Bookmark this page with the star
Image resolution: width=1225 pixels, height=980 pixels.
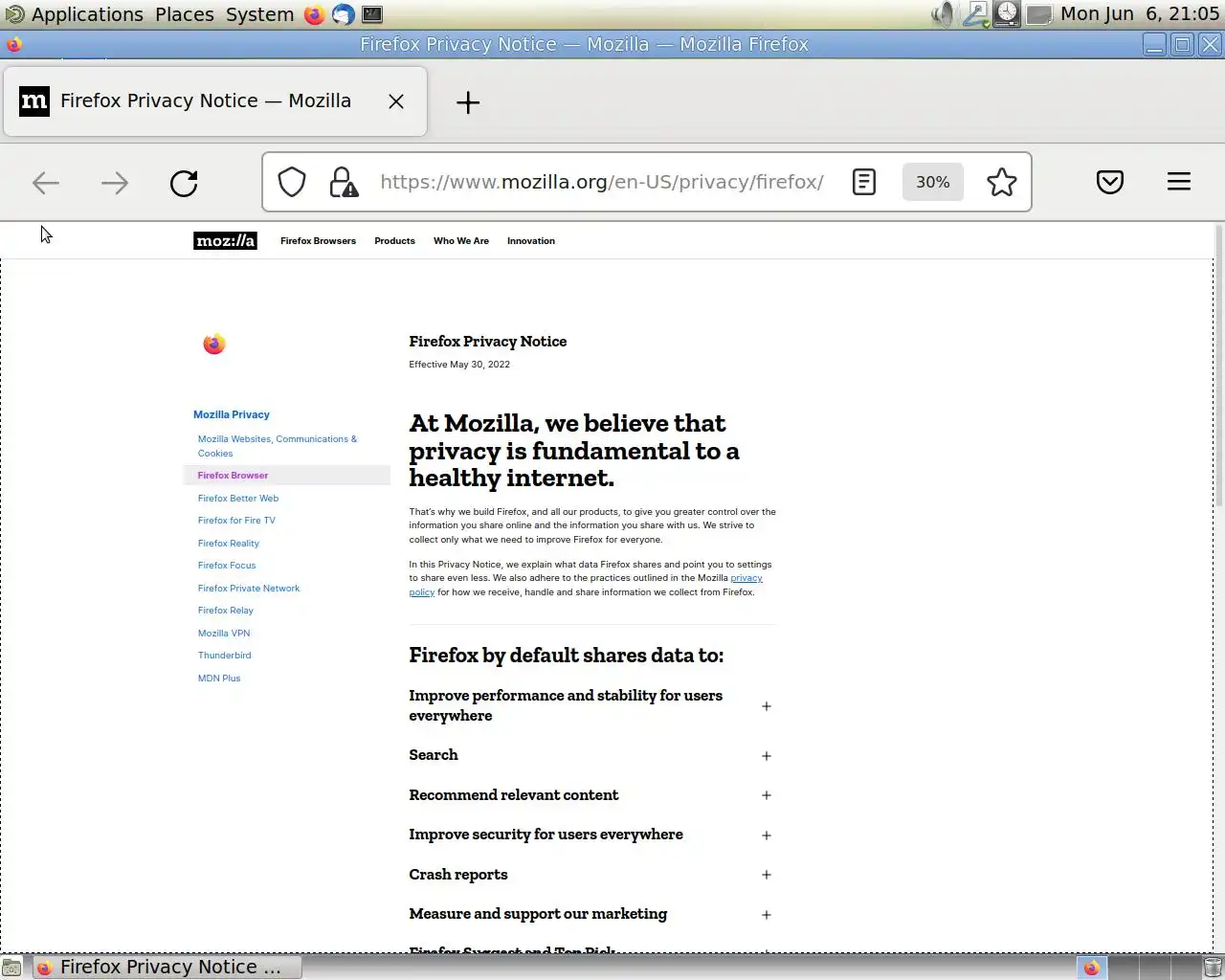point(1002,182)
